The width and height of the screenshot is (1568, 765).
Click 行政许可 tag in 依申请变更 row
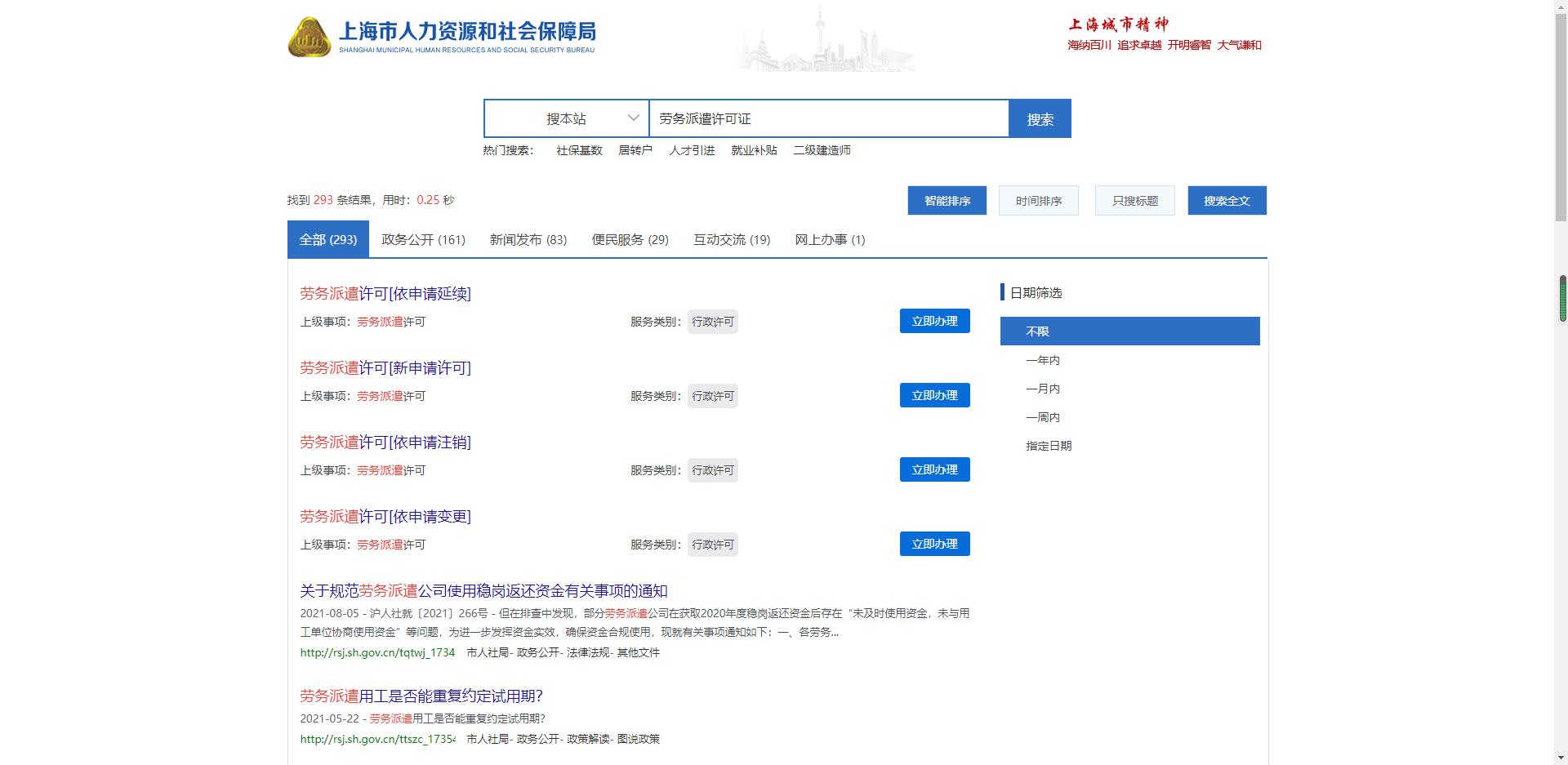click(713, 545)
